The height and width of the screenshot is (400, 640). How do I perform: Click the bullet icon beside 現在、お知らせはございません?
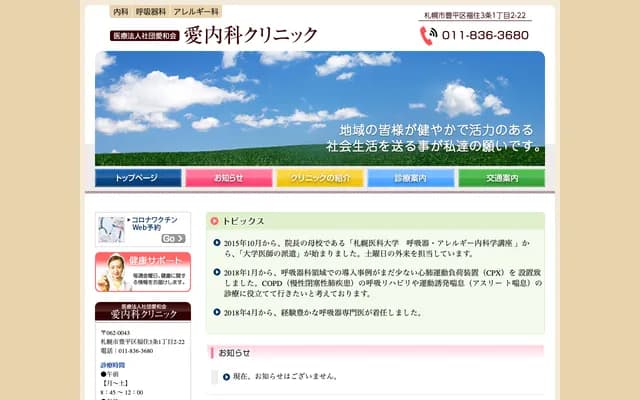click(x=227, y=377)
